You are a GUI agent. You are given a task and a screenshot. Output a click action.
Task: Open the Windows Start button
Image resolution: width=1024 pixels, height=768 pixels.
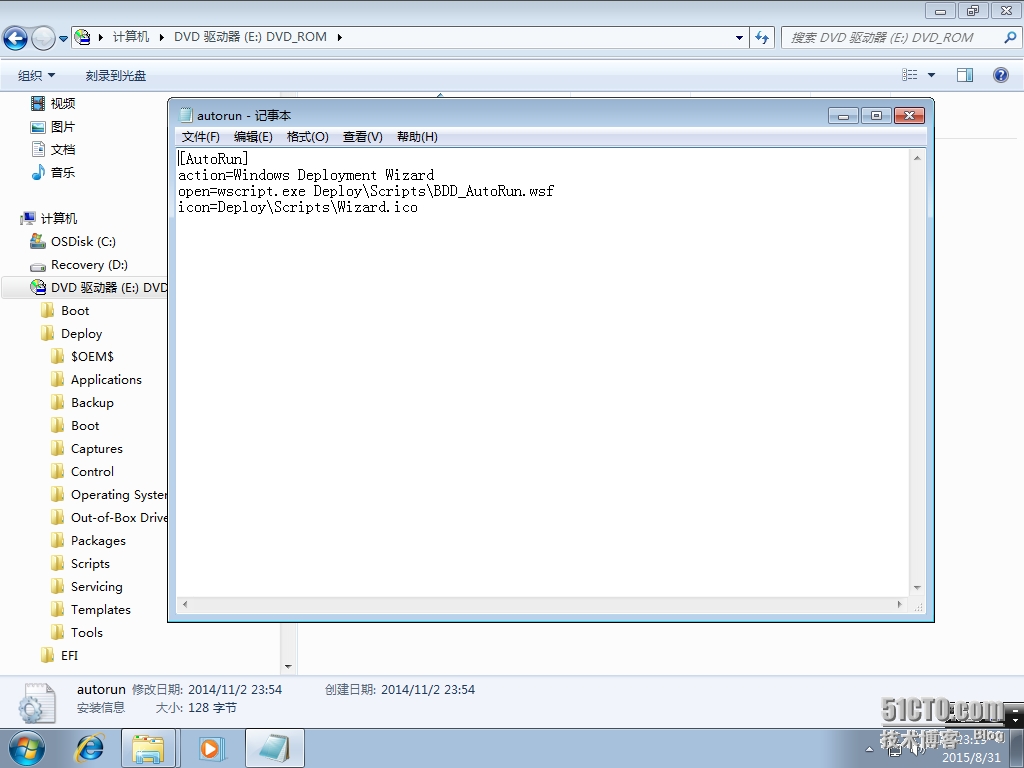[x=27, y=748]
